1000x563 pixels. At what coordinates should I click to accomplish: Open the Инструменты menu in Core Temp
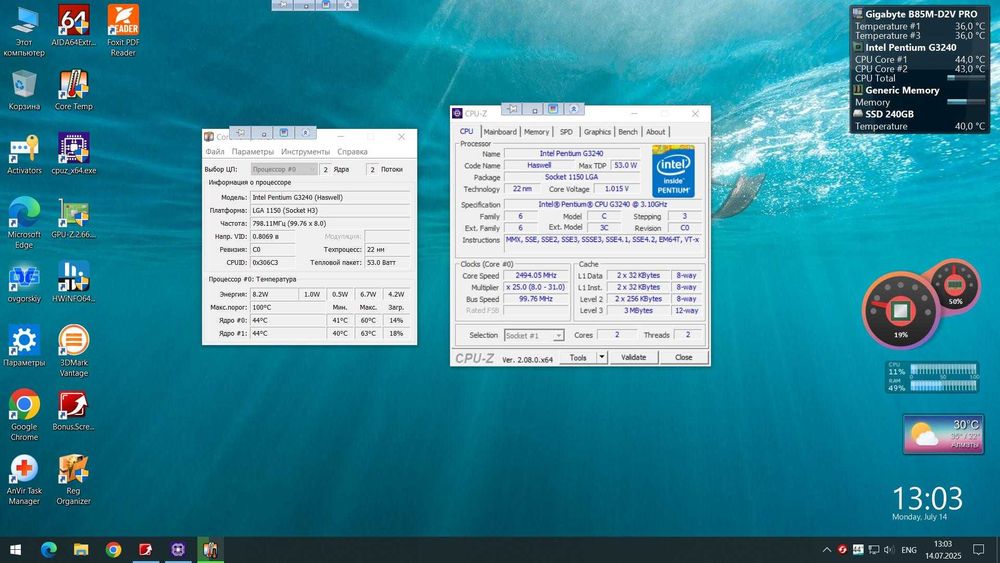pos(305,152)
